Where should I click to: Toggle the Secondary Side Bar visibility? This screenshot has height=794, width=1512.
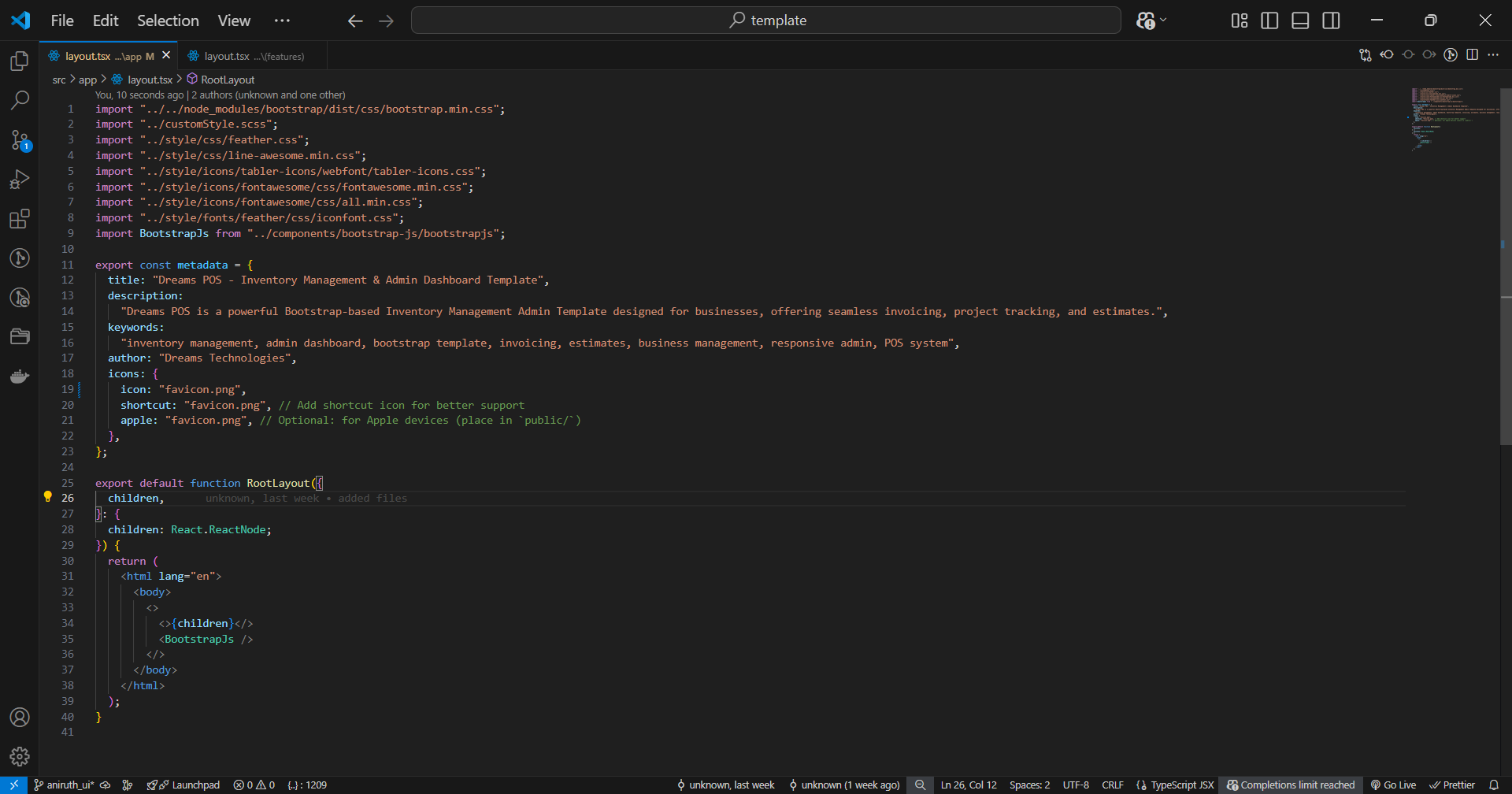tap(1331, 20)
